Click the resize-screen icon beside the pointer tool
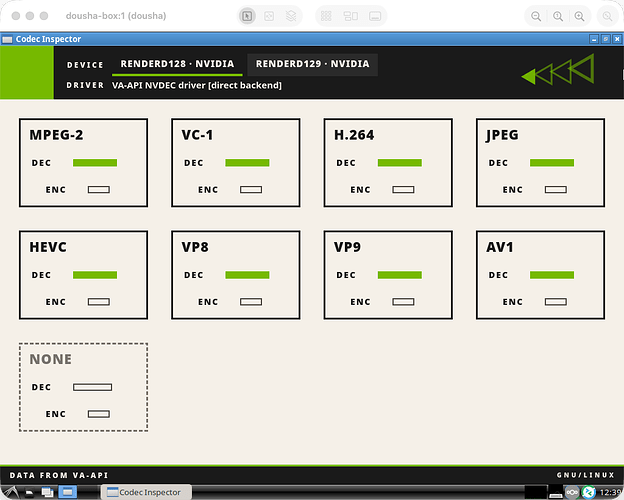The image size is (624, 500). (269, 16)
